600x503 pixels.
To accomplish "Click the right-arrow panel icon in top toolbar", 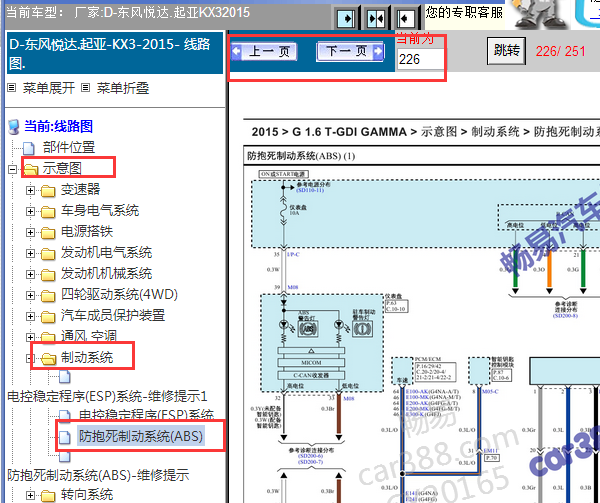I will coord(346,18).
